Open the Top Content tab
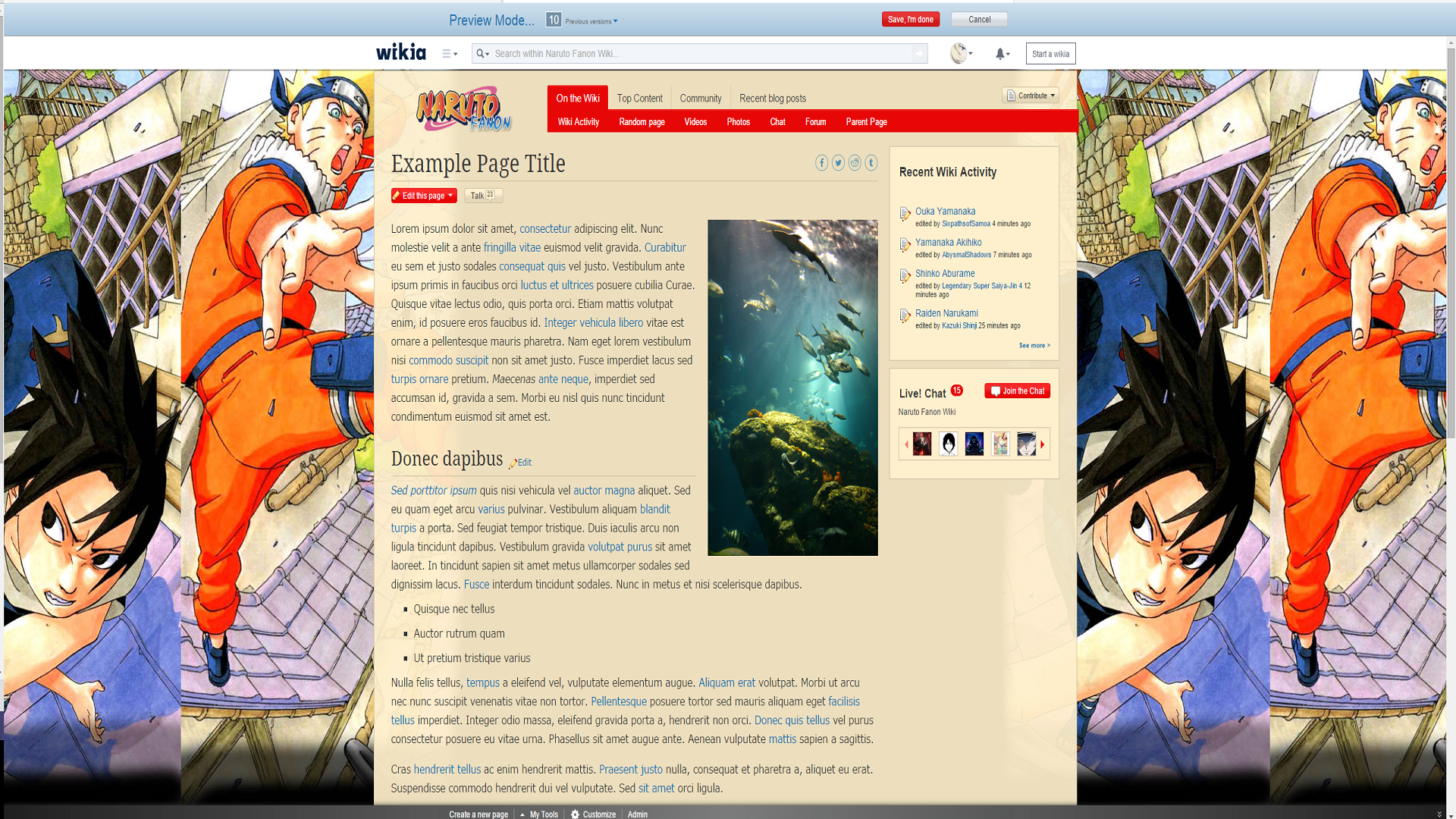This screenshot has height=819, width=1456. [x=639, y=99]
